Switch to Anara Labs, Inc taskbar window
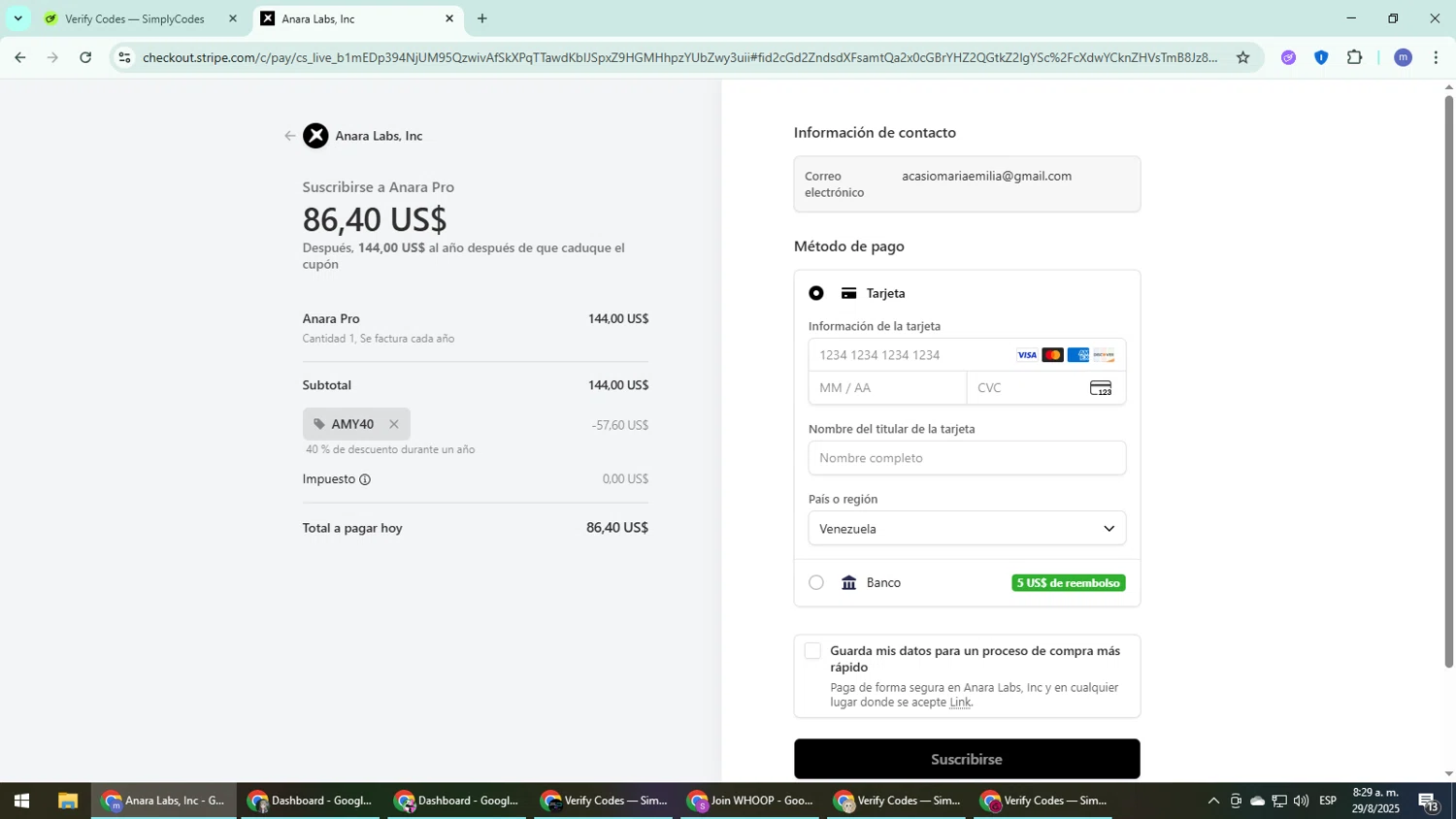 click(164, 801)
